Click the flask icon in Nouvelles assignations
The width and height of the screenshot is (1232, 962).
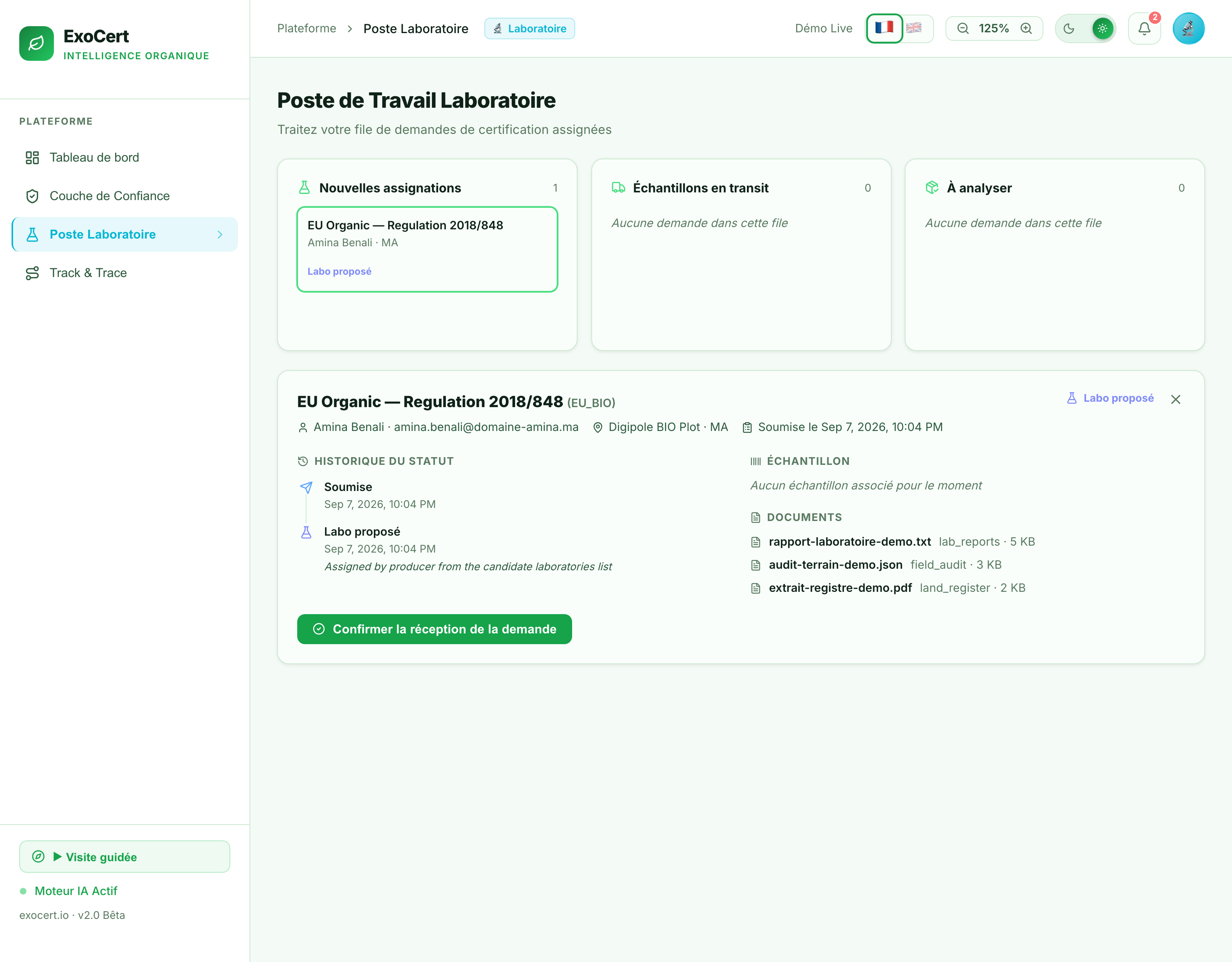click(304, 188)
